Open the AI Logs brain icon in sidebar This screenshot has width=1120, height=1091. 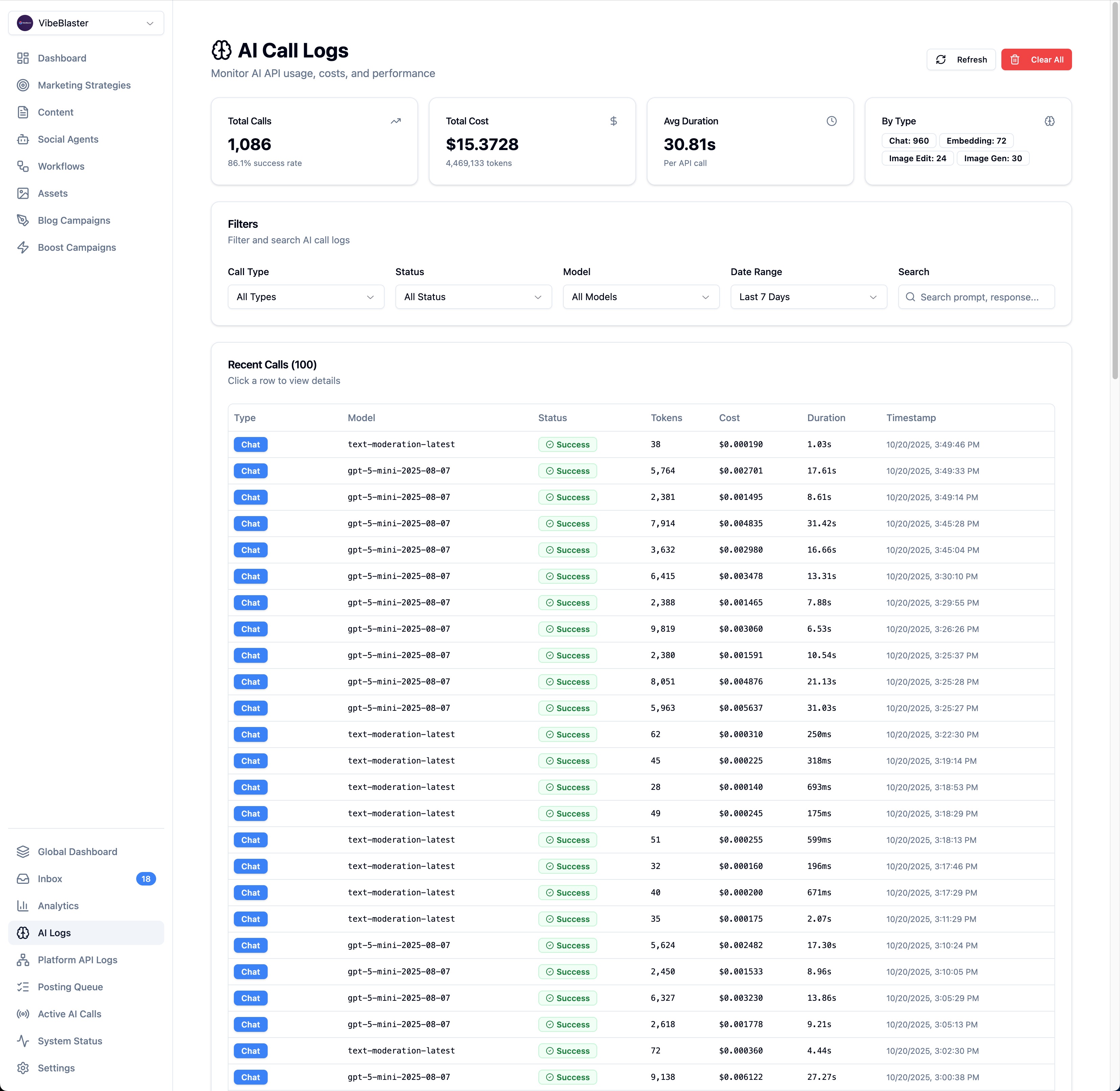[x=23, y=933]
